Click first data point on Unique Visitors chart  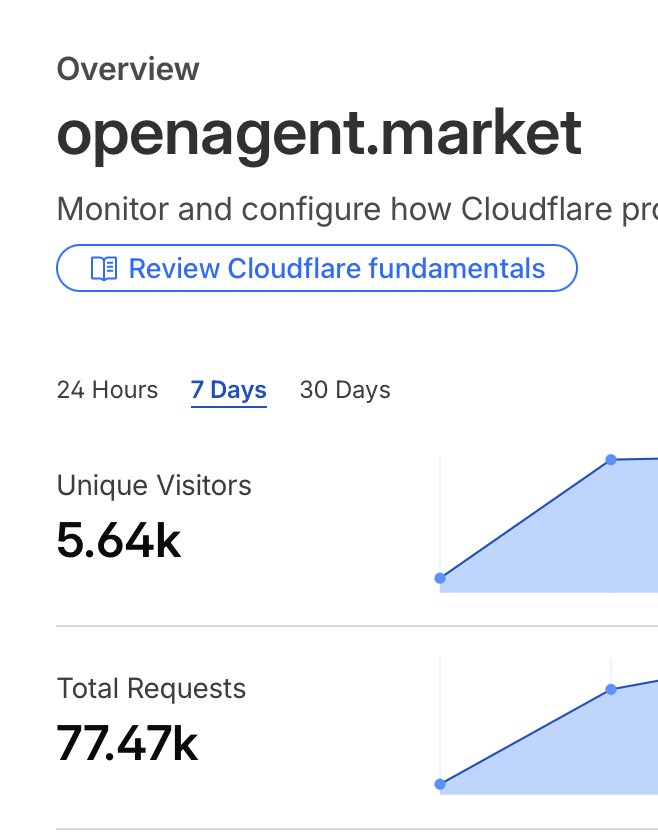[x=440, y=578]
